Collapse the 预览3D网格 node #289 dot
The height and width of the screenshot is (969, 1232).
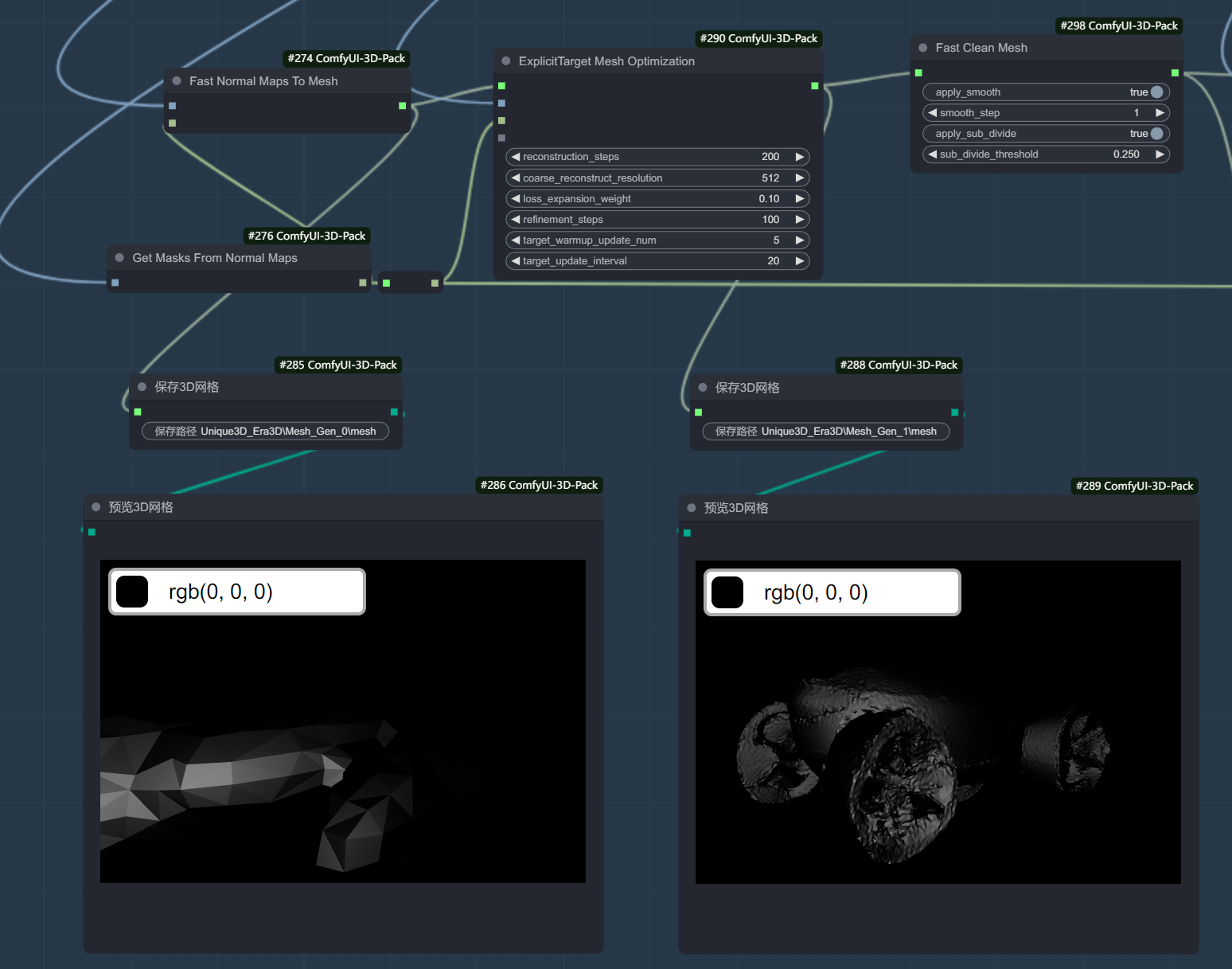click(692, 508)
